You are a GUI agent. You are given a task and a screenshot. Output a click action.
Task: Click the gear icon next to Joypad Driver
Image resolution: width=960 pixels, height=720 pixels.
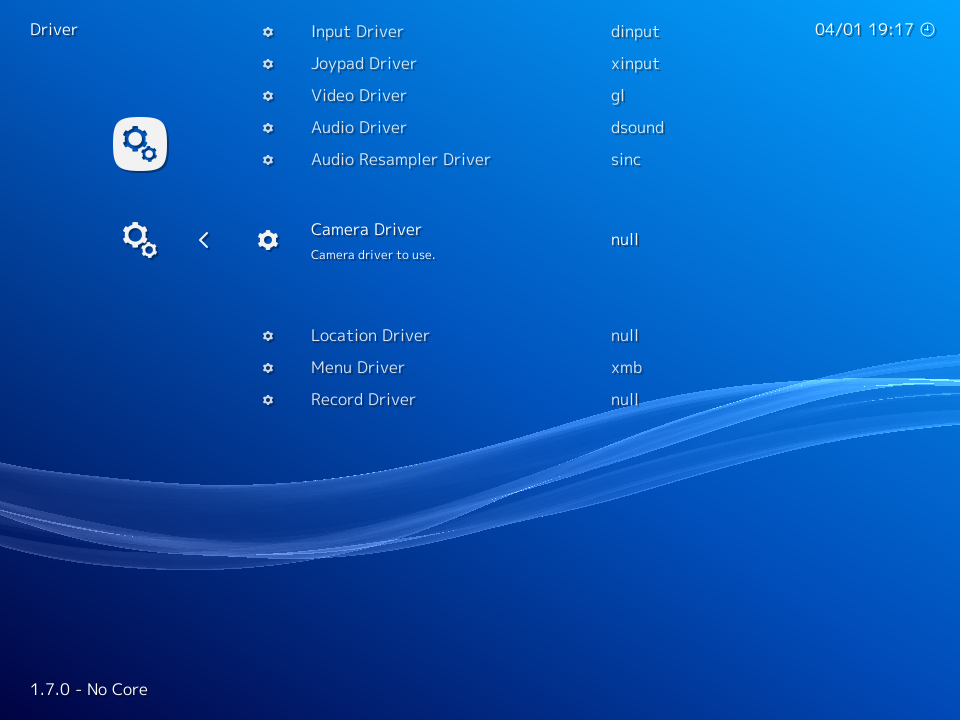[267, 63]
